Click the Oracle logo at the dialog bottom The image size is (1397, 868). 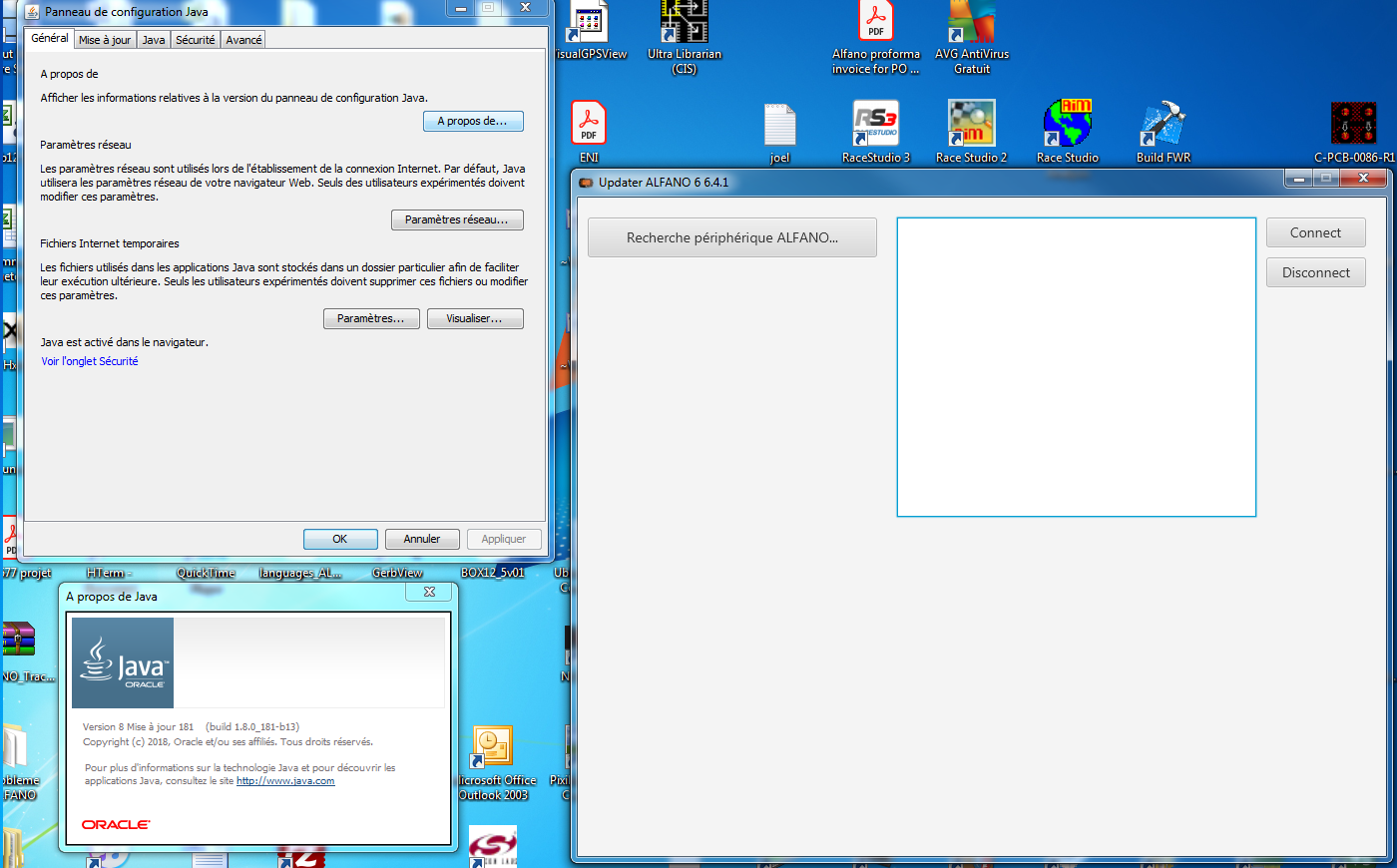[116, 825]
